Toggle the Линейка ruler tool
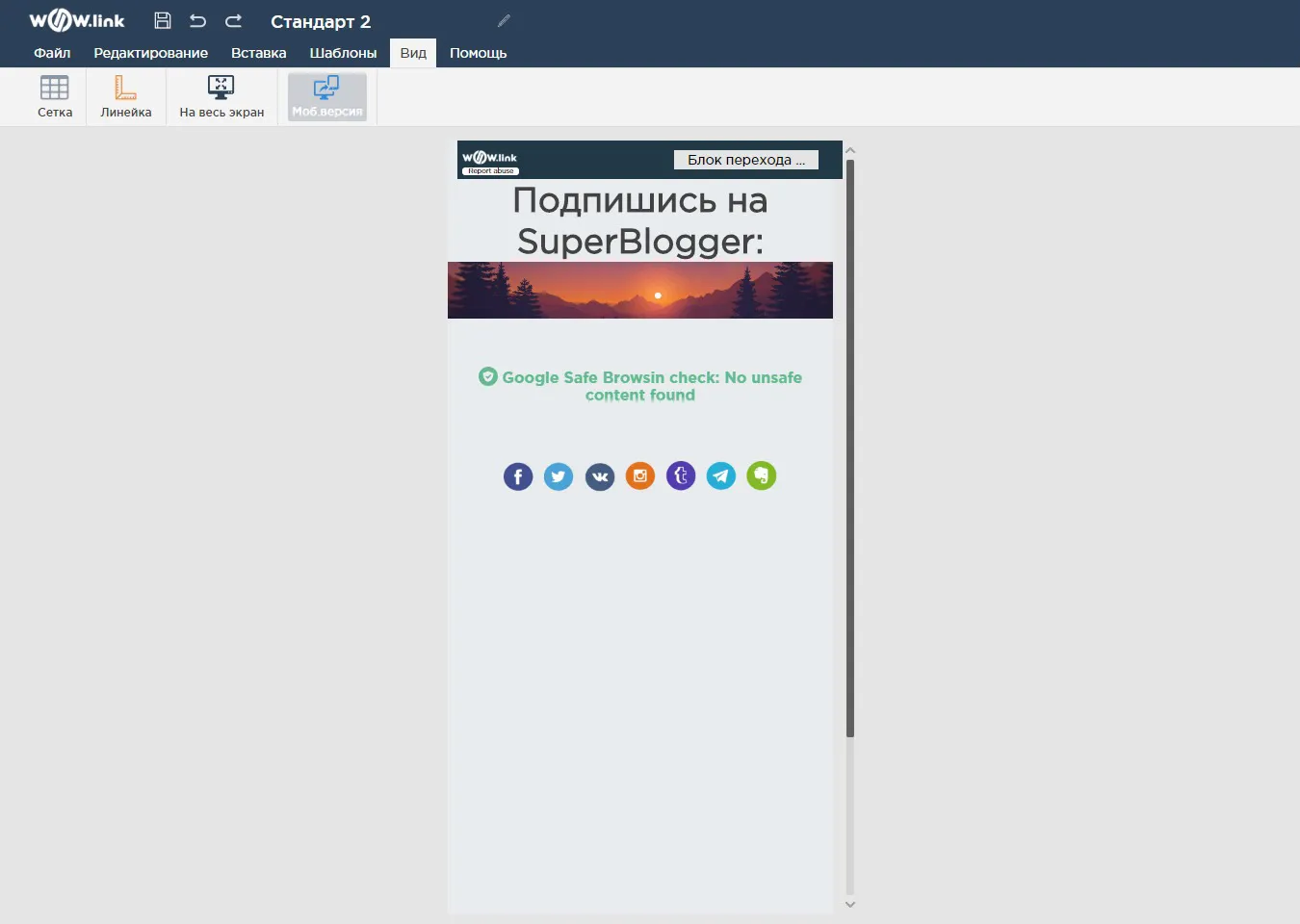The height and width of the screenshot is (924, 1300). click(x=126, y=96)
